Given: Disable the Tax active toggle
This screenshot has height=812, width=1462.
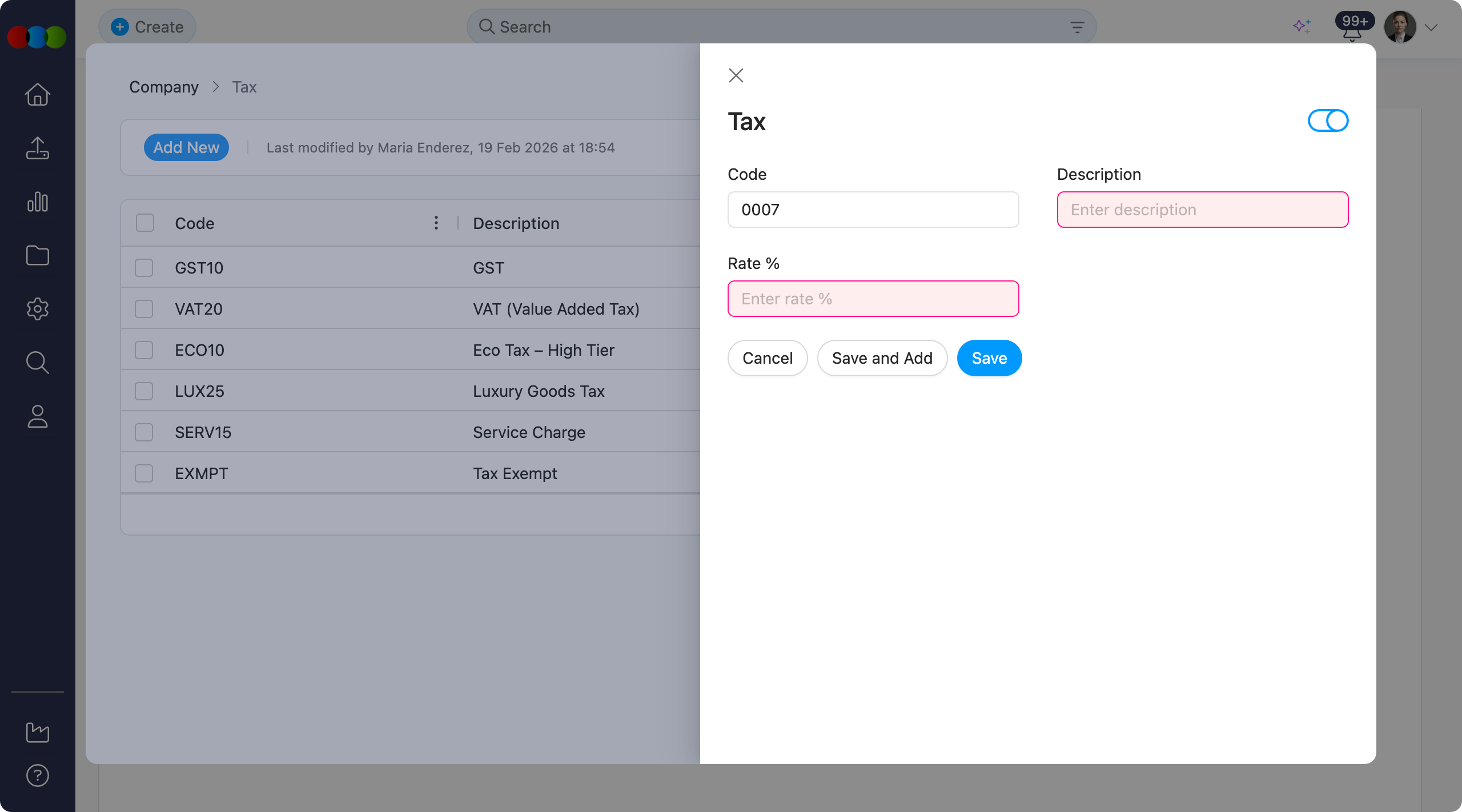Looking at the screenshot, I should tap(1327, 120).
